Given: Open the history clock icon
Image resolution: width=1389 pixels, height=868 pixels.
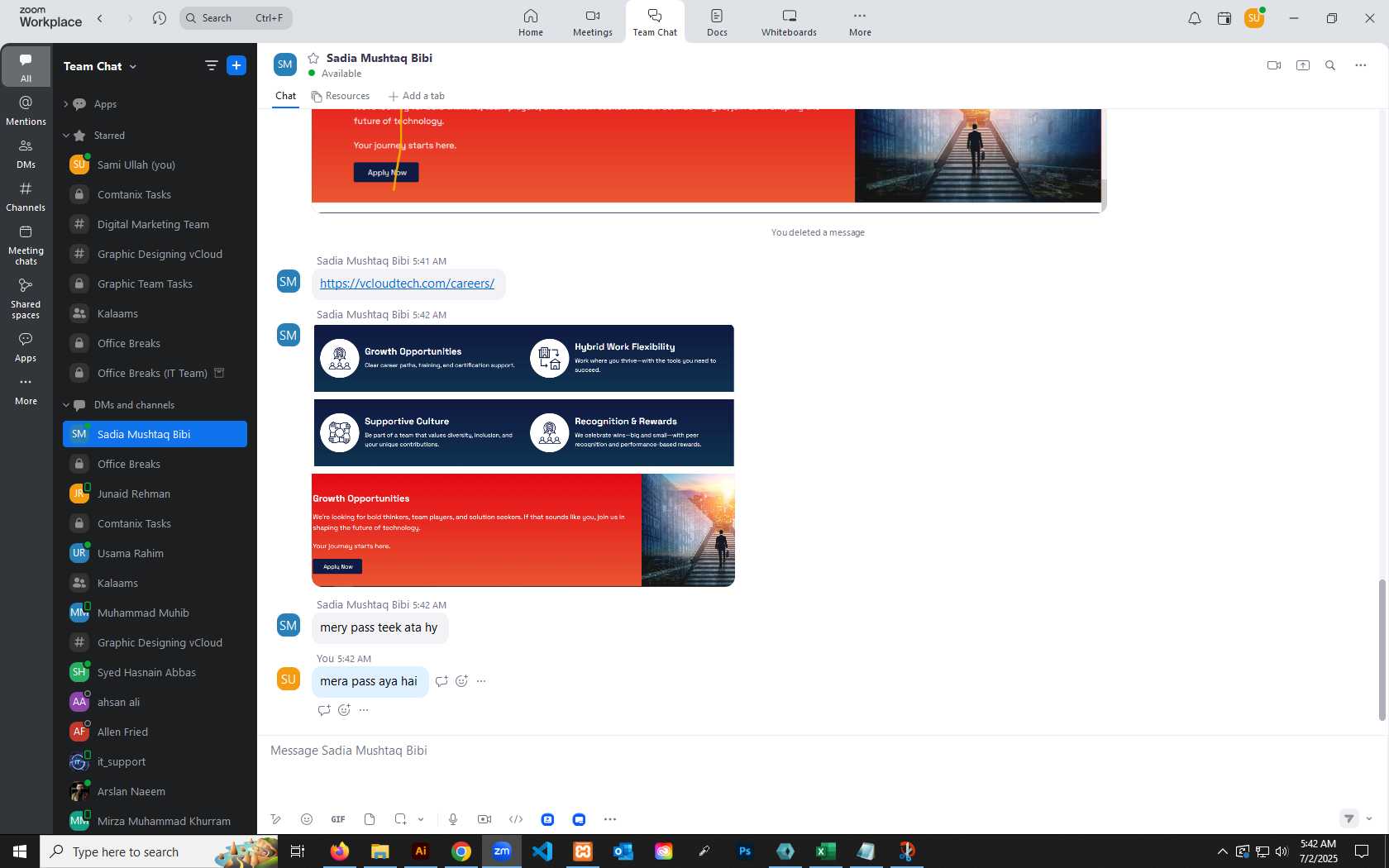Looking at the screenshot, I should (x=160, y=18).
